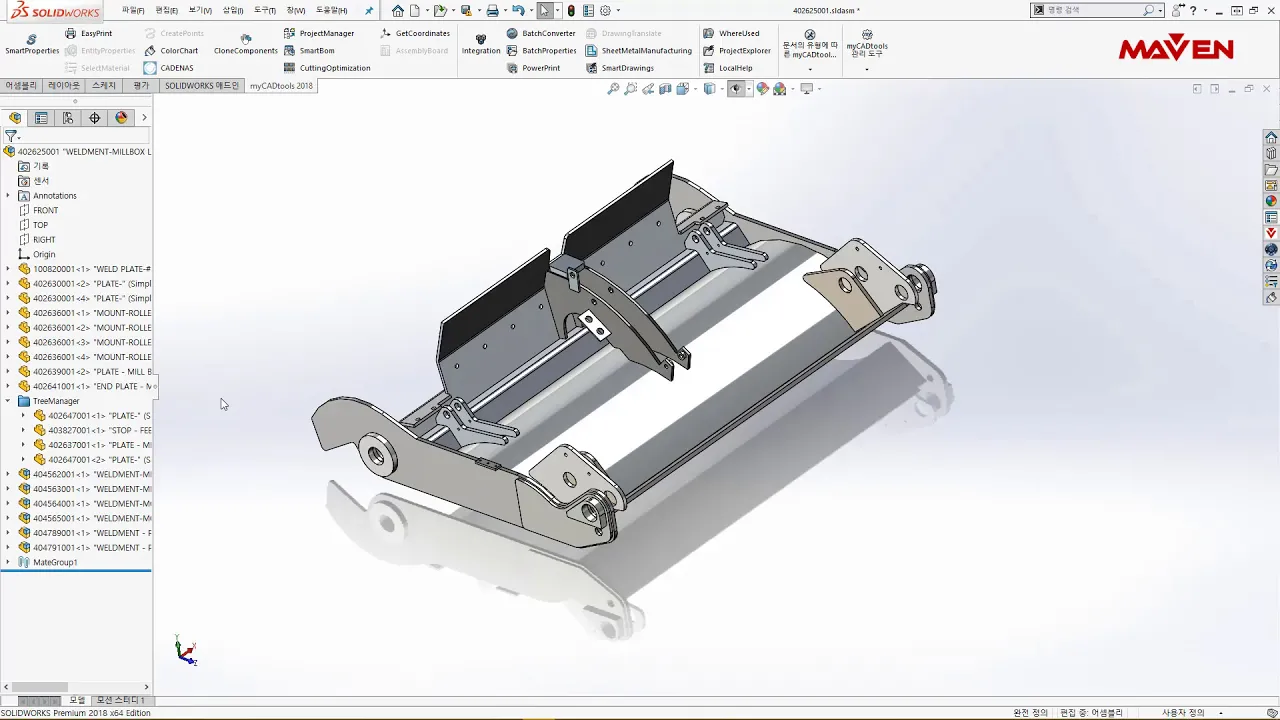Click the Print icon in the top toolbar
Viewport: 1280px width, 720px height.
pyautogui.click(x=492, y=10)
